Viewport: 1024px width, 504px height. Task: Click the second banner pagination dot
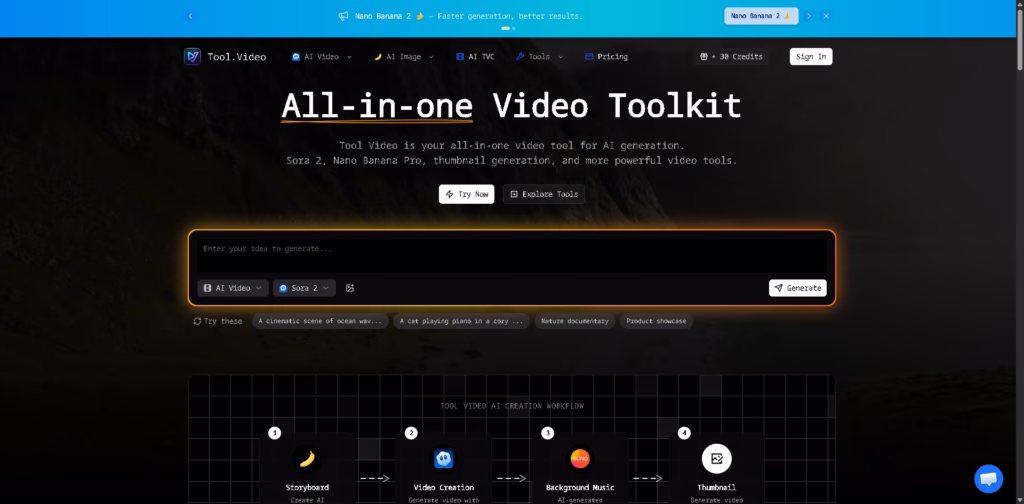coord(514,29)
